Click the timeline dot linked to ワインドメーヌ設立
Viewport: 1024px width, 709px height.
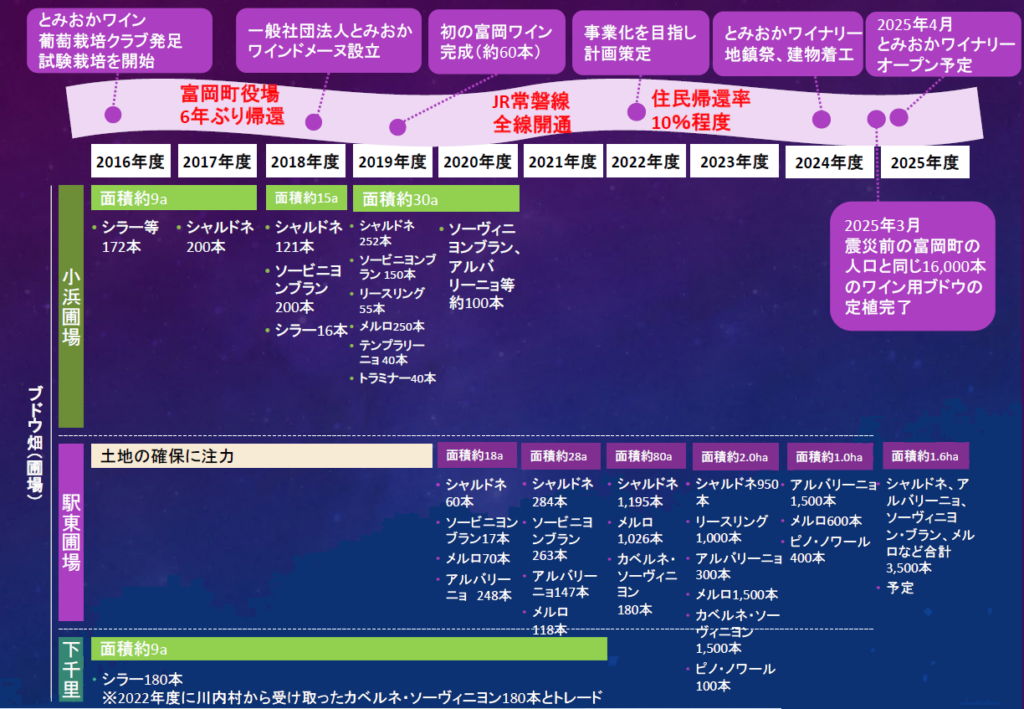314,122
